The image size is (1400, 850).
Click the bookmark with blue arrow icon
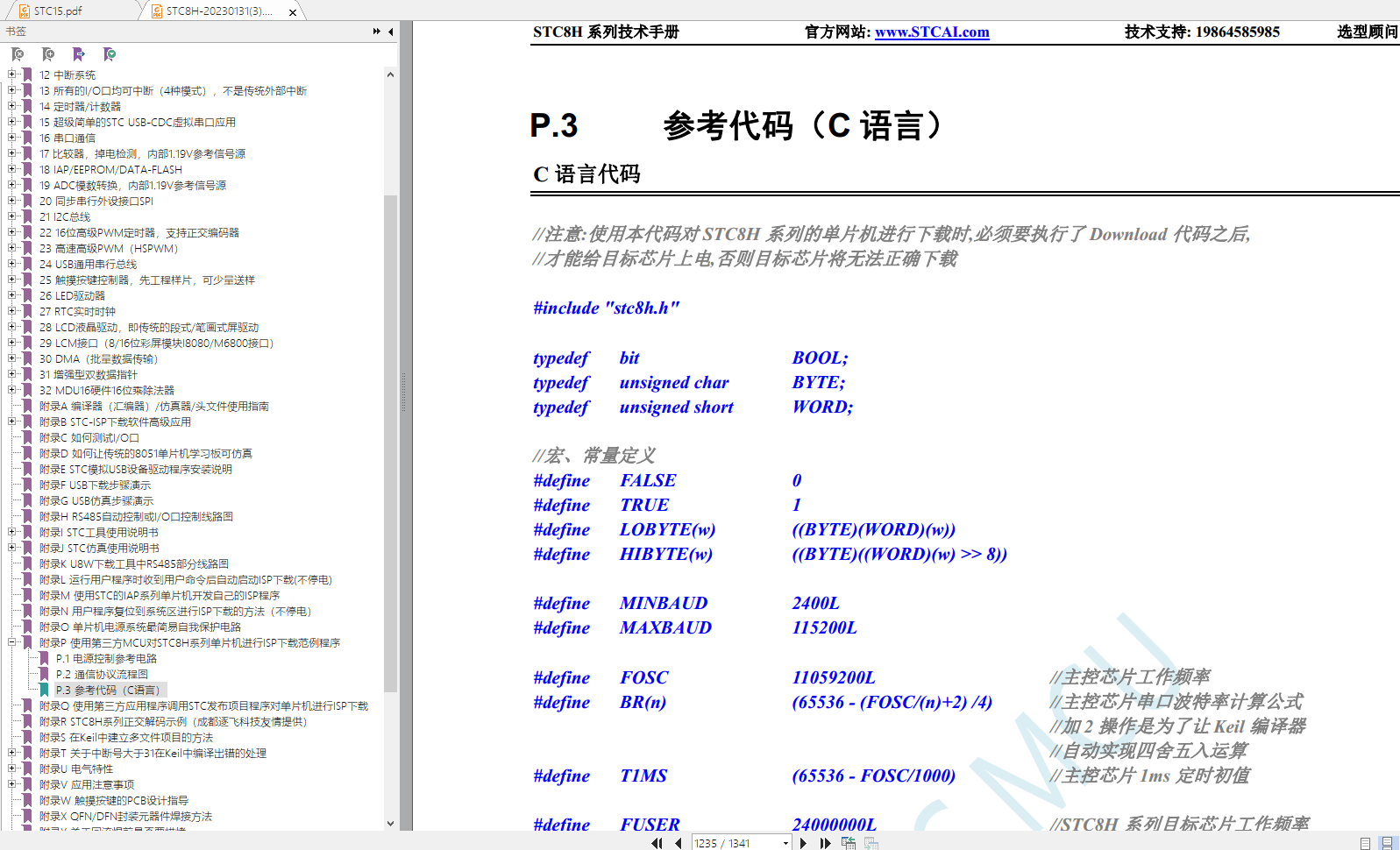pos(79,54)
